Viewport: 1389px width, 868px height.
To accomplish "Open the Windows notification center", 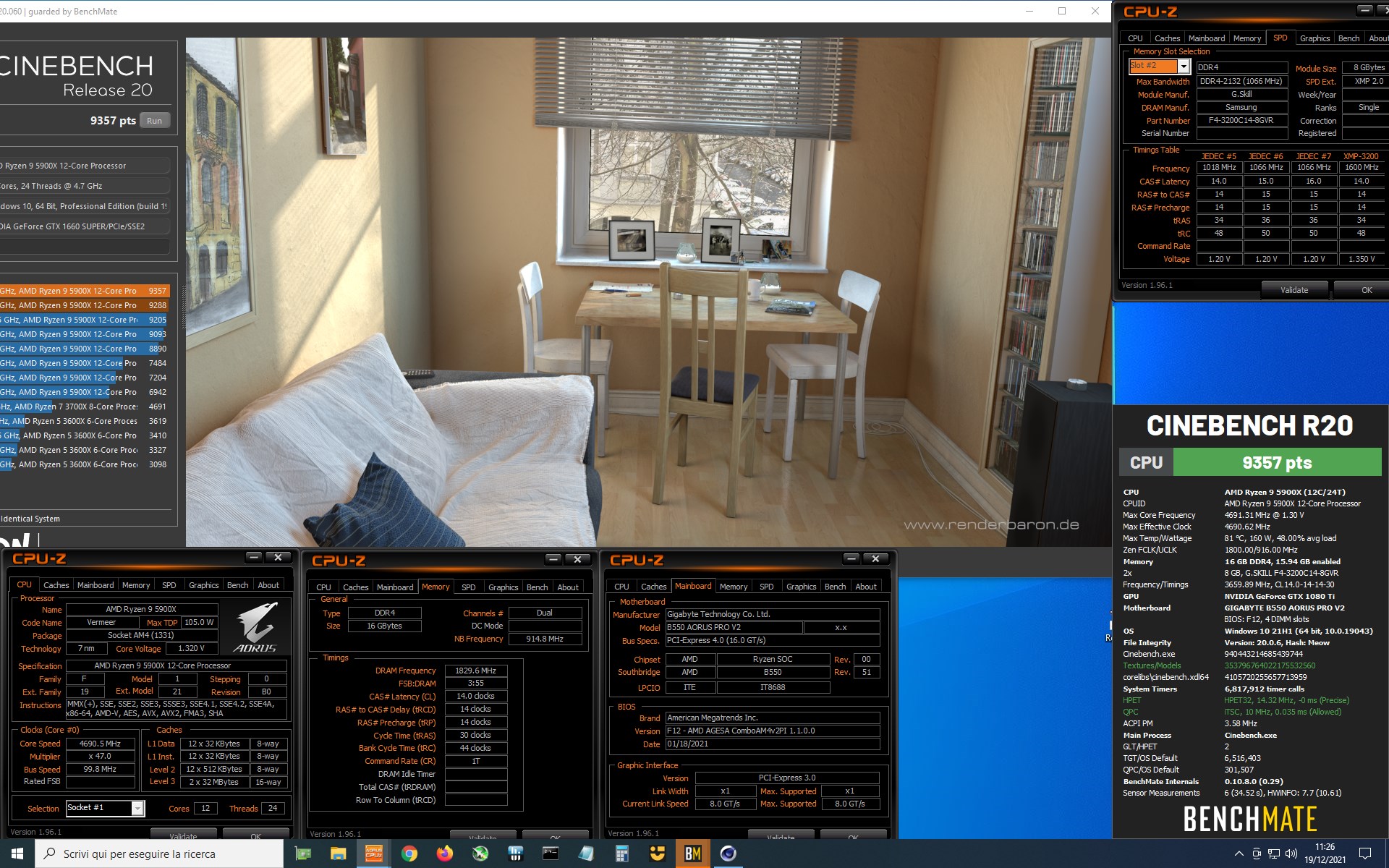I will coord(1365,854).
